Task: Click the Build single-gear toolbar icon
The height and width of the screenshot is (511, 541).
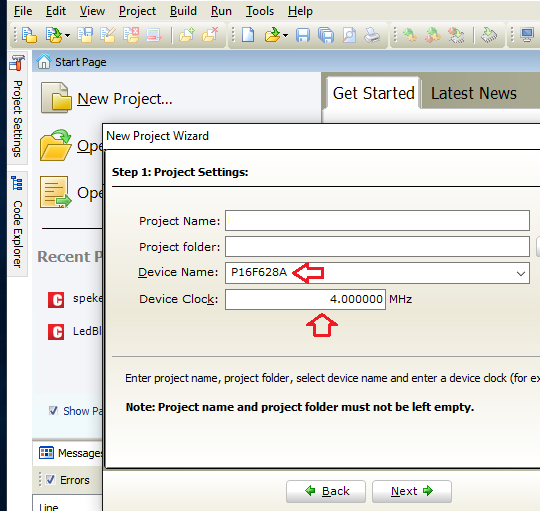Action: pyautogui.click(x=410, y=35)
